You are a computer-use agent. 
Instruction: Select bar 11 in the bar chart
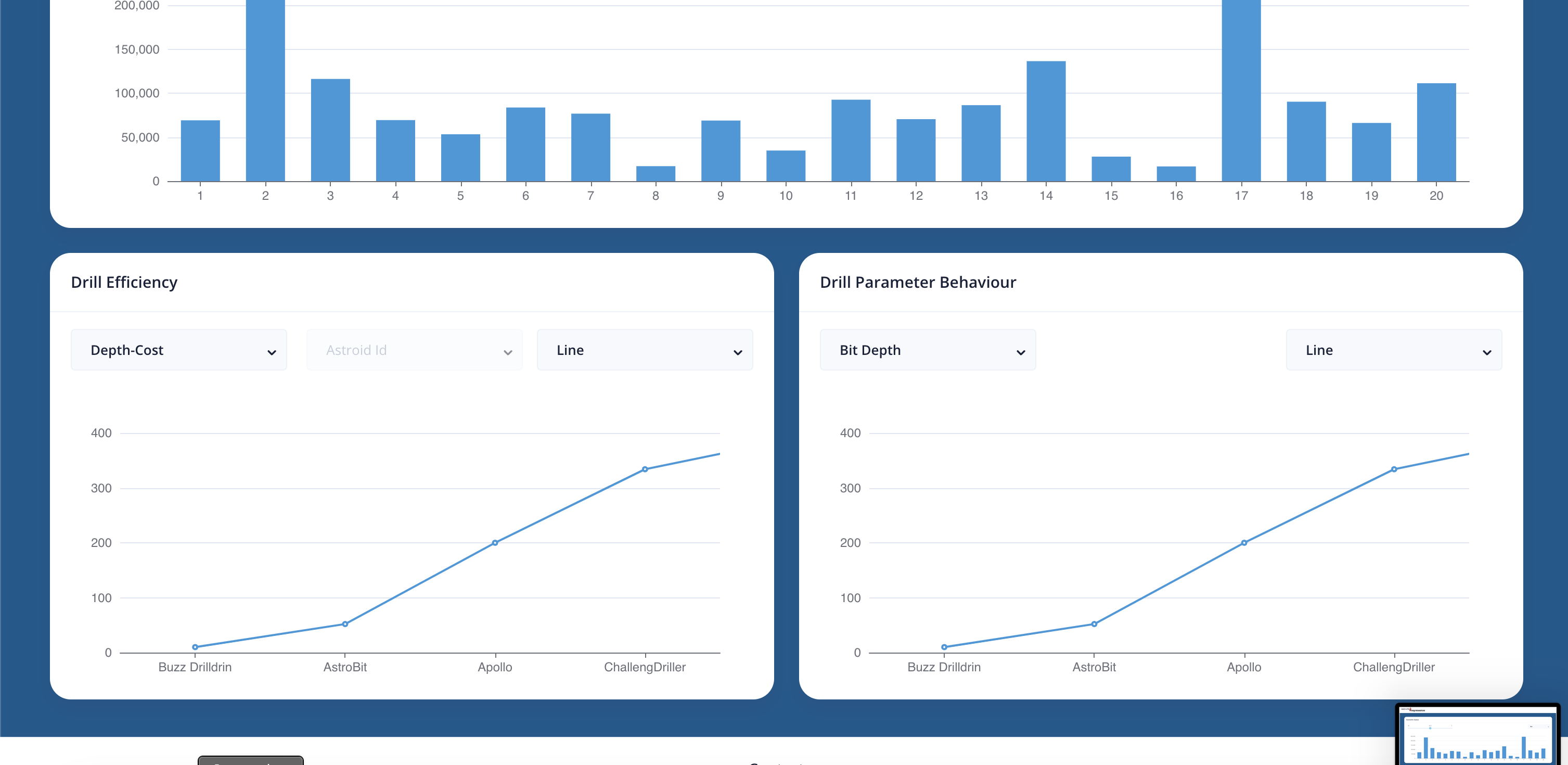(x=851, y=141)
